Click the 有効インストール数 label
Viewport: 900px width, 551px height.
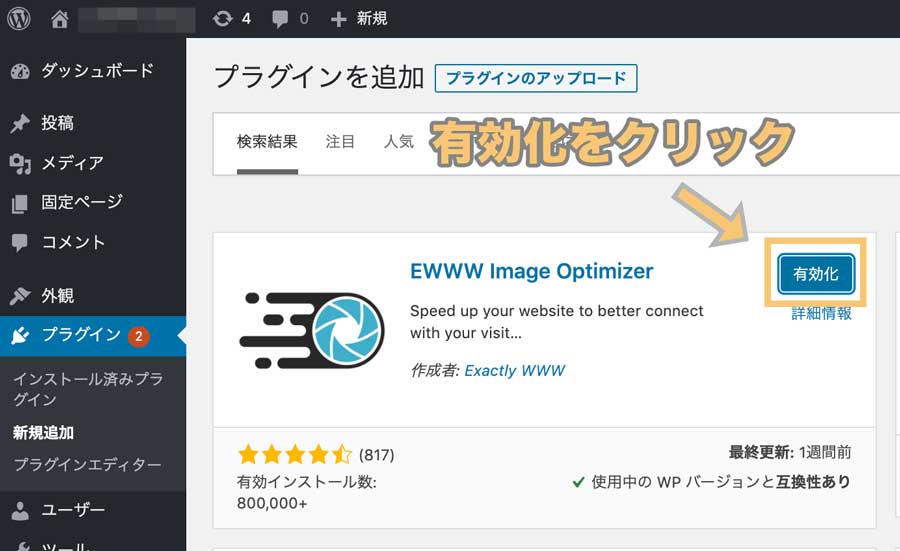pos(307,482)
